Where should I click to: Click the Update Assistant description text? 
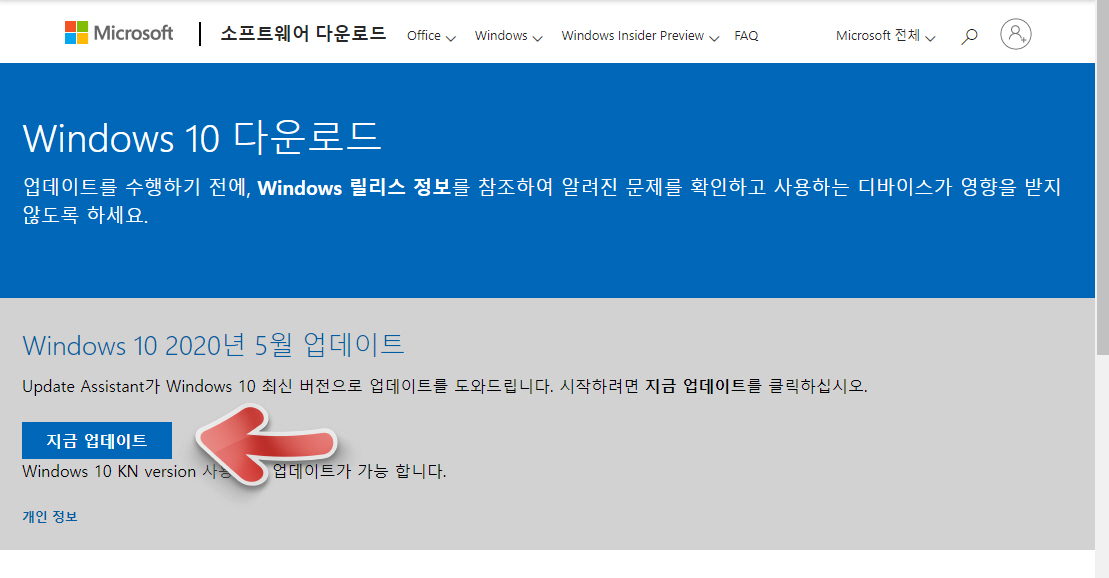[445, 386]
